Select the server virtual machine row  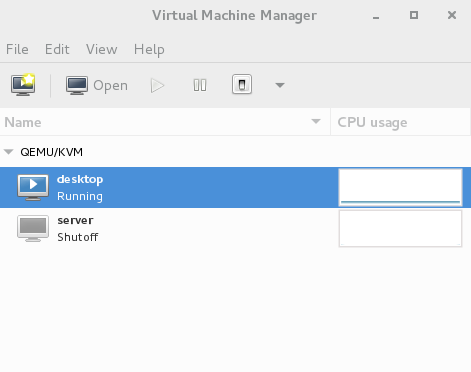(x=235, y=229)
